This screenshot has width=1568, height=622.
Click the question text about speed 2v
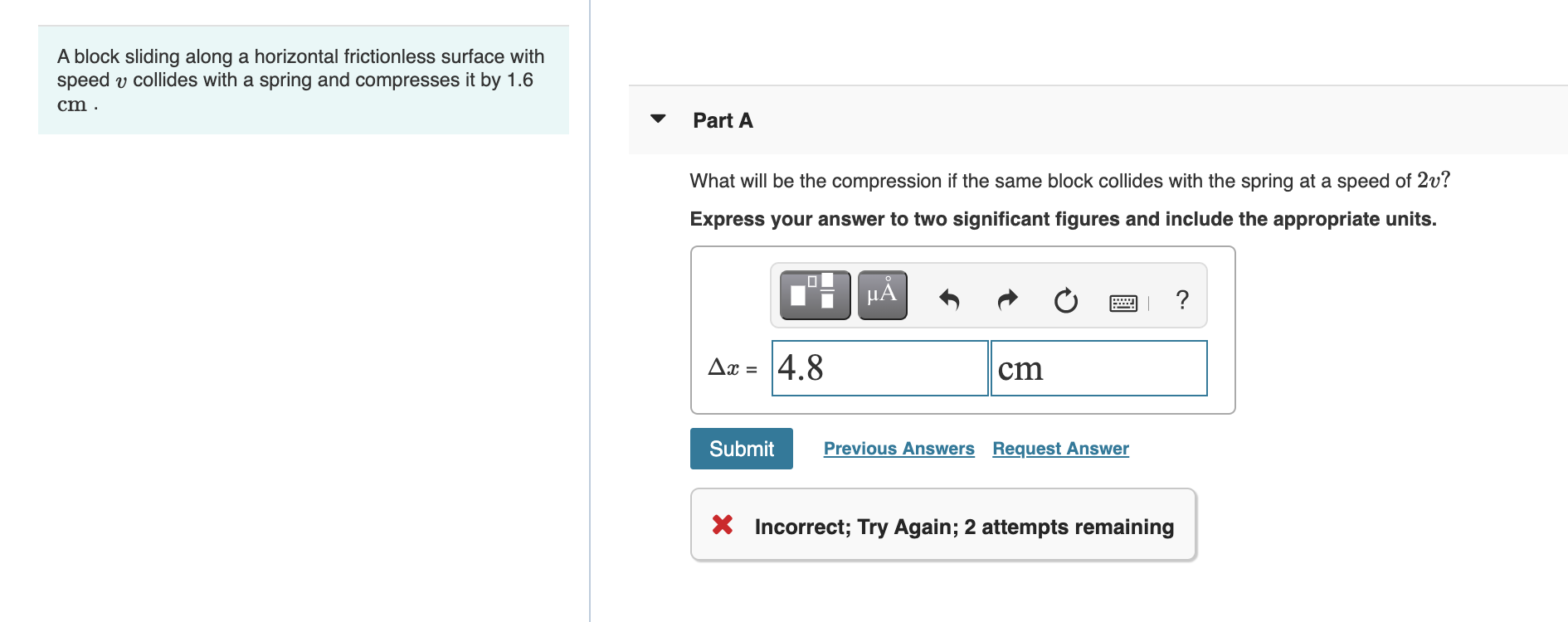(1069, 181)
